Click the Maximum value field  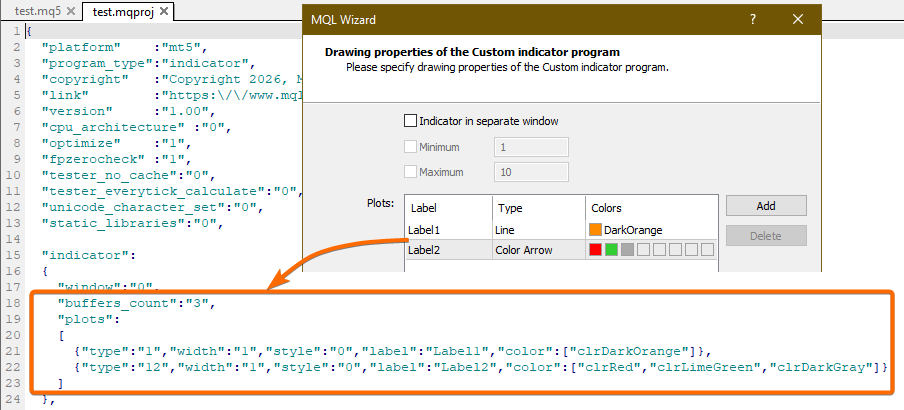click(531, 172)
